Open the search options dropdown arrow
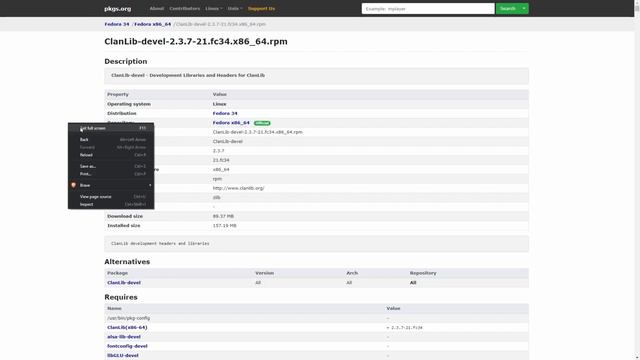The image size is (640, 360). pyautogui.click(x=524, y=9)
